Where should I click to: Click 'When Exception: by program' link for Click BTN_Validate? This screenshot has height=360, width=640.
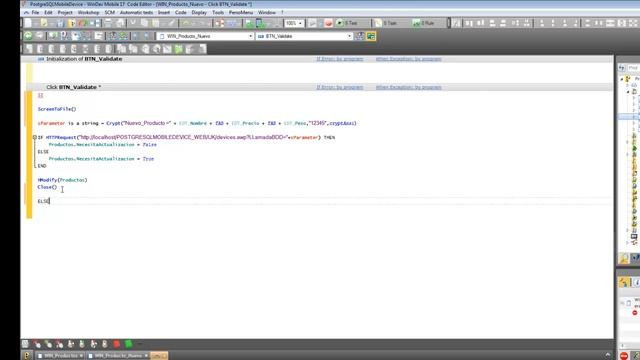409,87
